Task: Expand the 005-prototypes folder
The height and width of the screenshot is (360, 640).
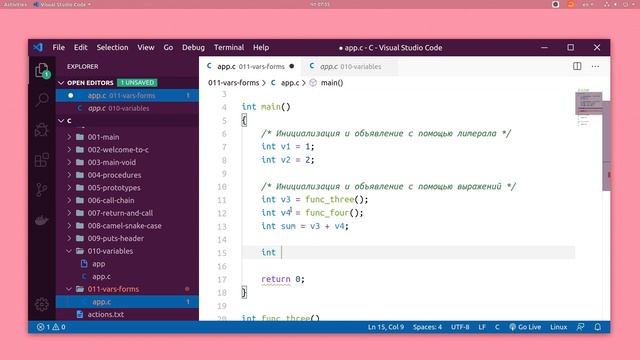Action: pos(69,188)
